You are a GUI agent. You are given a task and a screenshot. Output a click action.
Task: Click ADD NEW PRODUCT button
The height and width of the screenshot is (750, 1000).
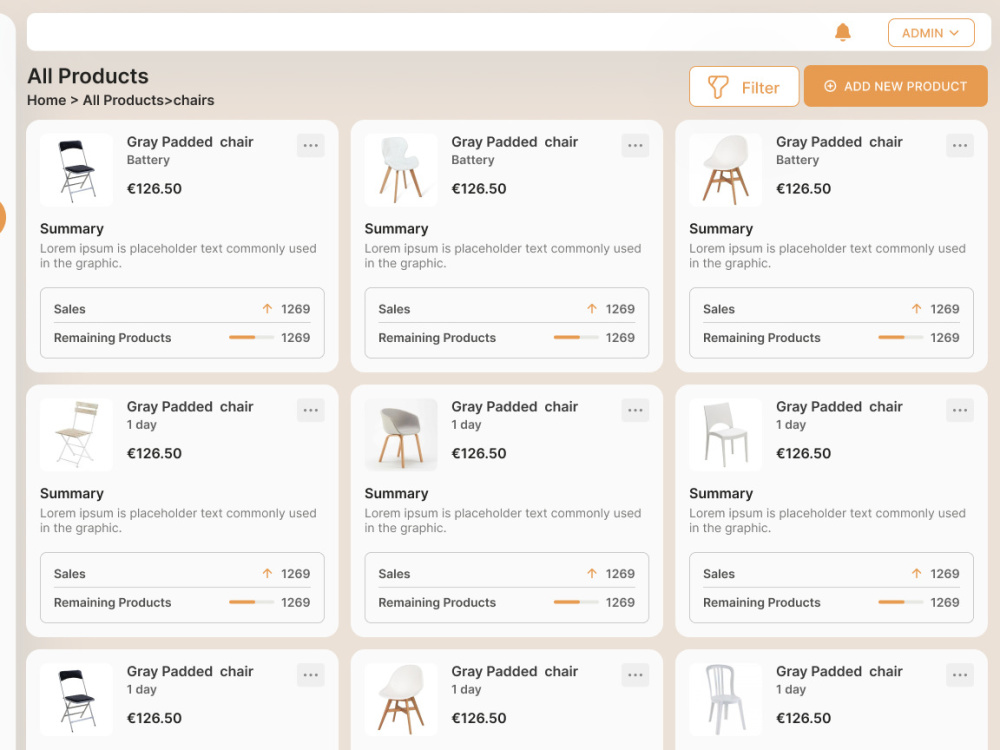tap(895, 86)
